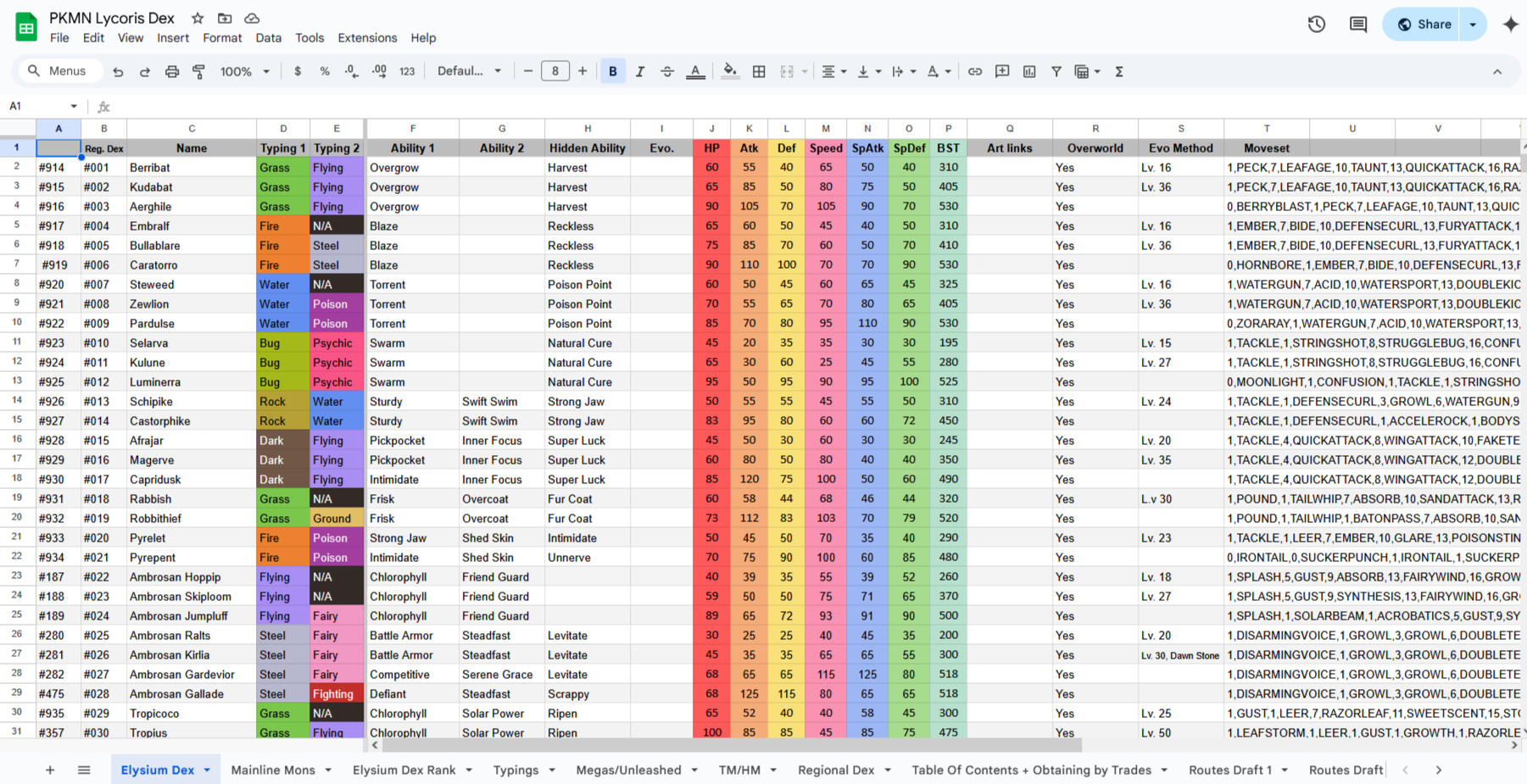Toggle strikethrough formatting
This screenshot has width=1527, height=784.
[668, 71]
